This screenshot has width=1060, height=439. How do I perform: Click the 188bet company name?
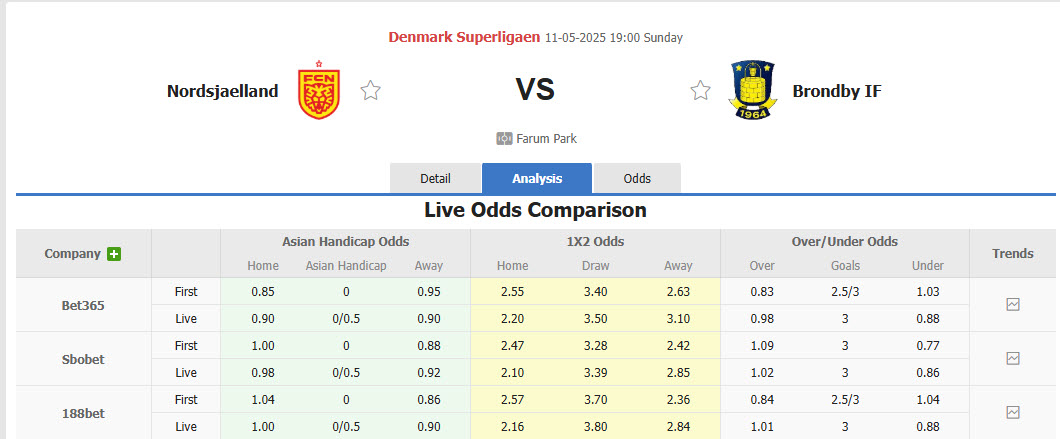pyautogui.click(x=83, y=412)
